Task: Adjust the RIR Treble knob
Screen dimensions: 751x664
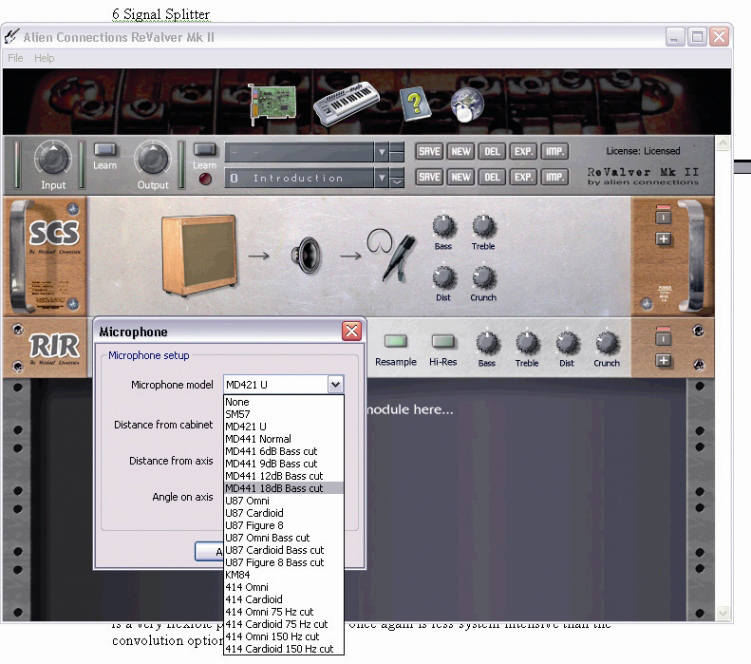Action: pos(527,343)
